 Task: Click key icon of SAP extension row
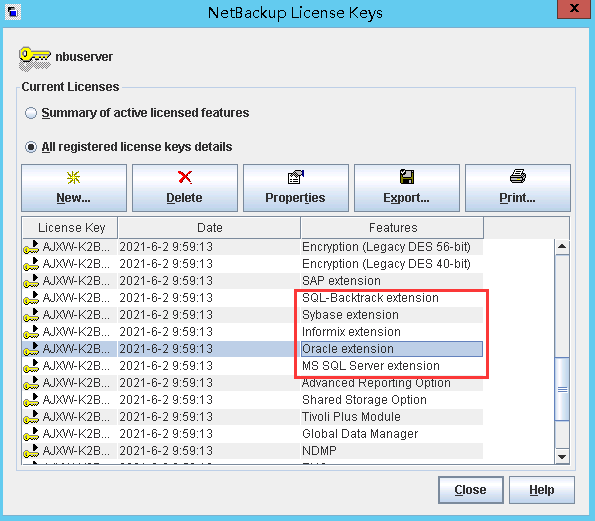31,281
